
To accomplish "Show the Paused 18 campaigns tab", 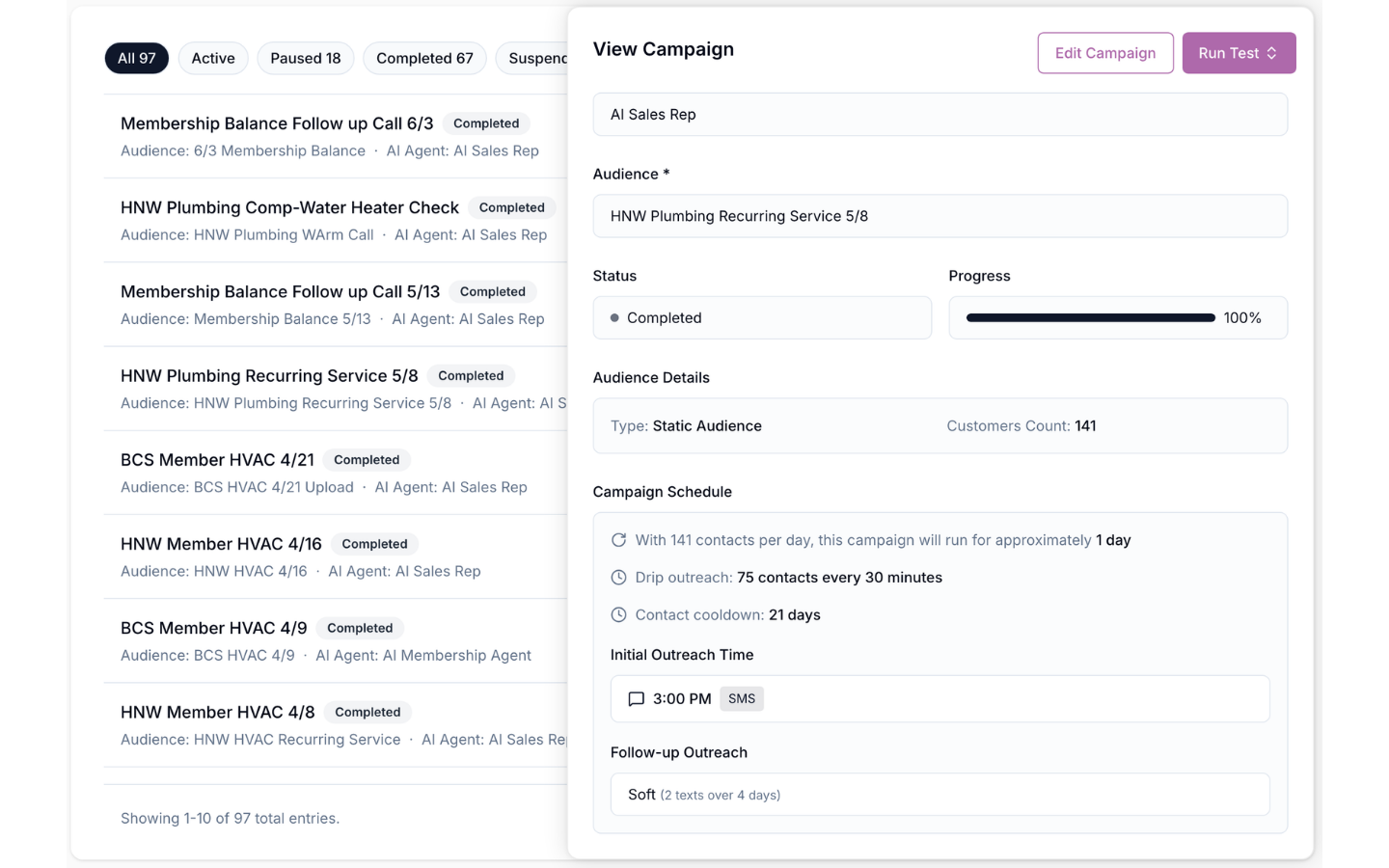I will (x=306, y=58).
